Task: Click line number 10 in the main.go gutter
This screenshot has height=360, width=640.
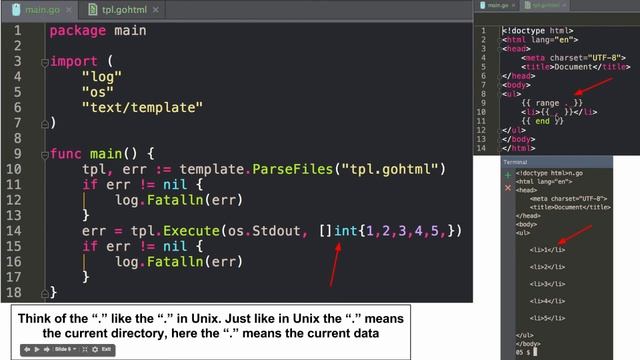Action: coord(13,169)
